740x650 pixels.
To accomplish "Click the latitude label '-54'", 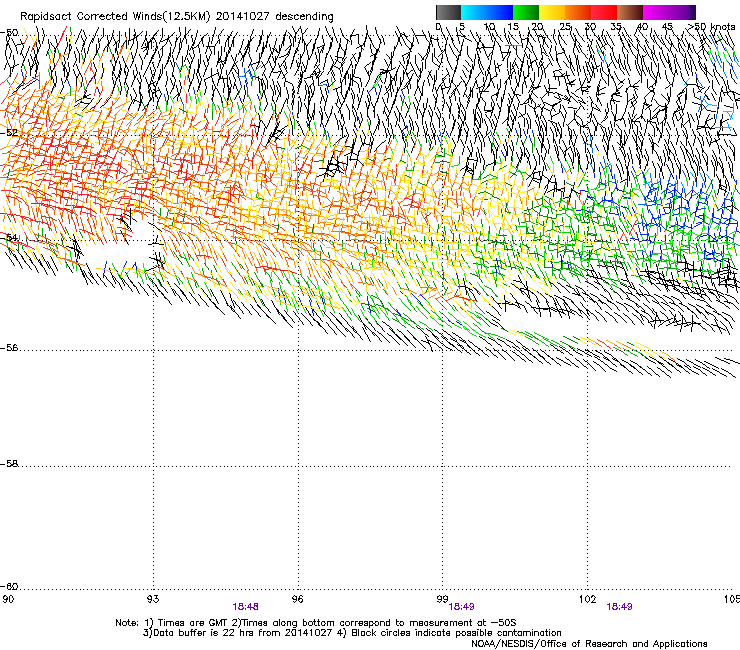I will pyautogui.click(x=9, y=237).
